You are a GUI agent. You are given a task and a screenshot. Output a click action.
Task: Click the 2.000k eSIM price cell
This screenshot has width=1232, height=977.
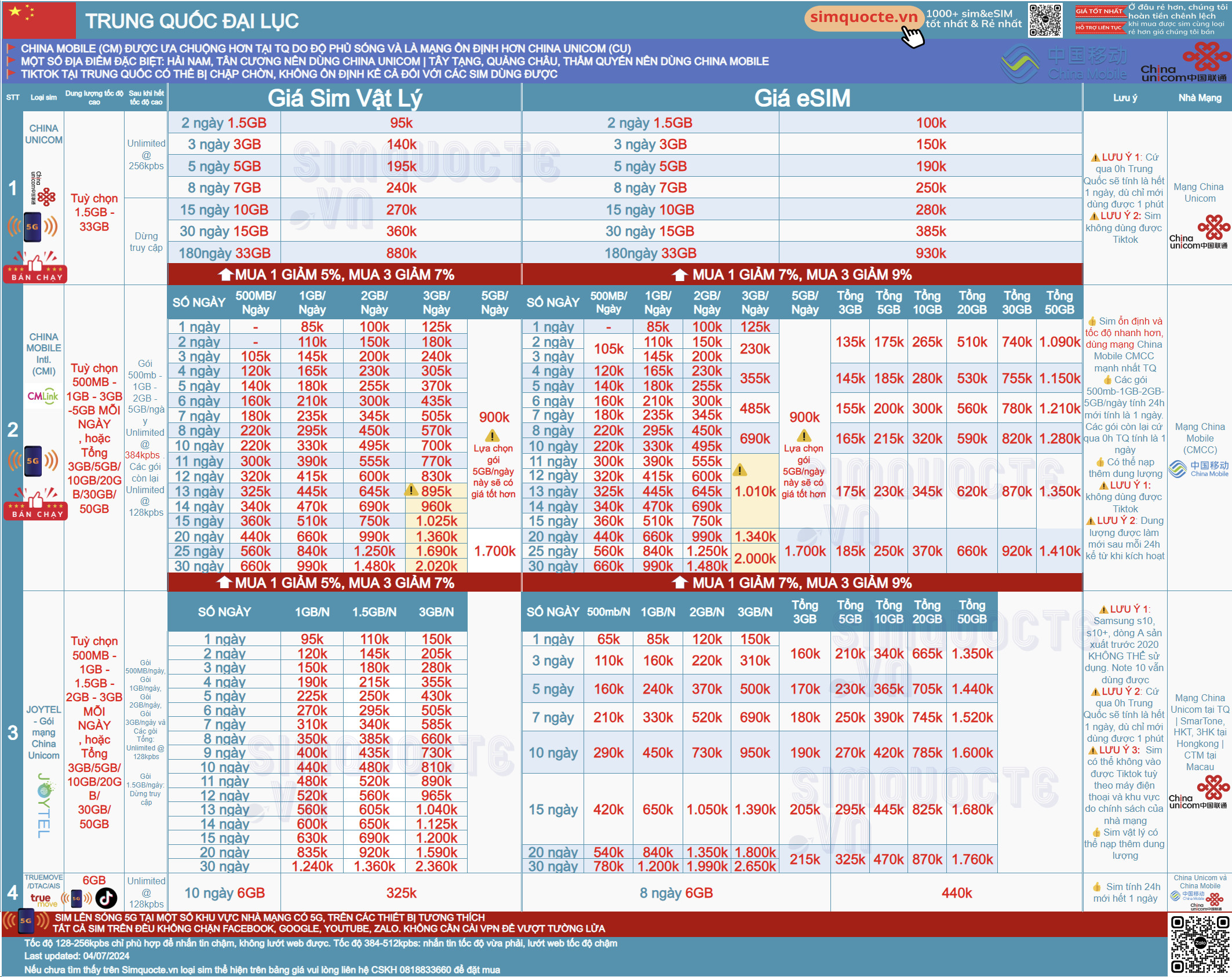point(754,559)
